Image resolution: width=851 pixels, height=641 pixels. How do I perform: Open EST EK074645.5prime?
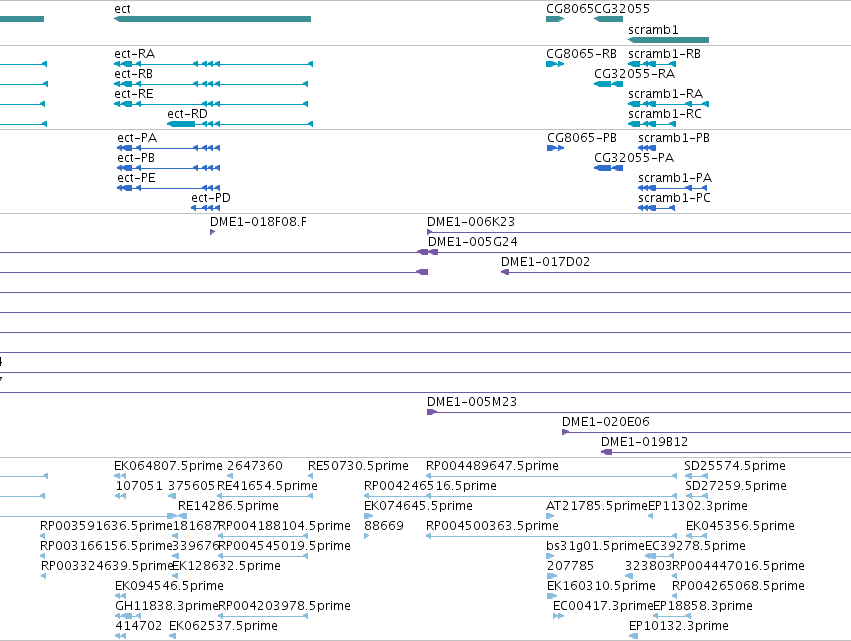[x=418, y=506]
